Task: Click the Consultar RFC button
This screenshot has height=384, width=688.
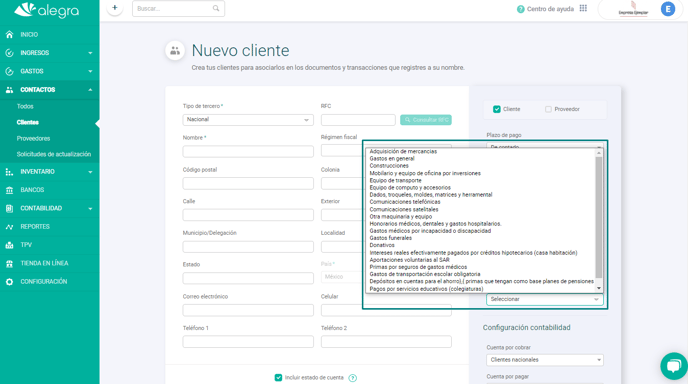Action: [x=426, y=120]
